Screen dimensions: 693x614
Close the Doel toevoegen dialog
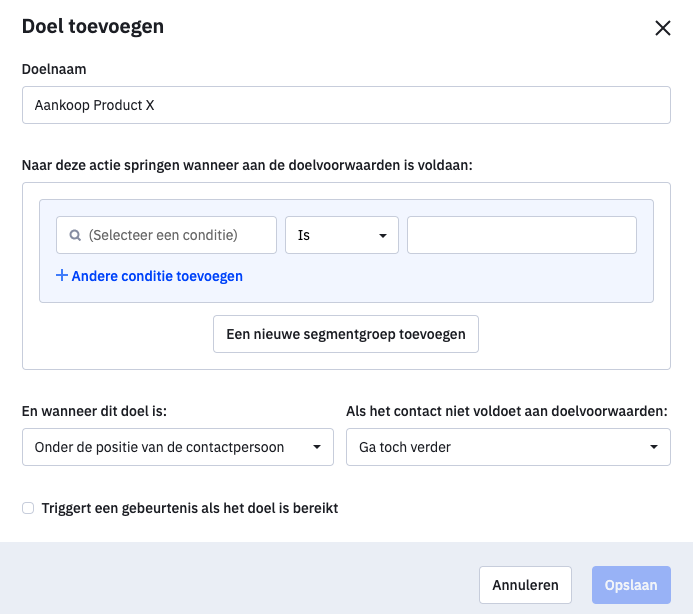(663, 28)
